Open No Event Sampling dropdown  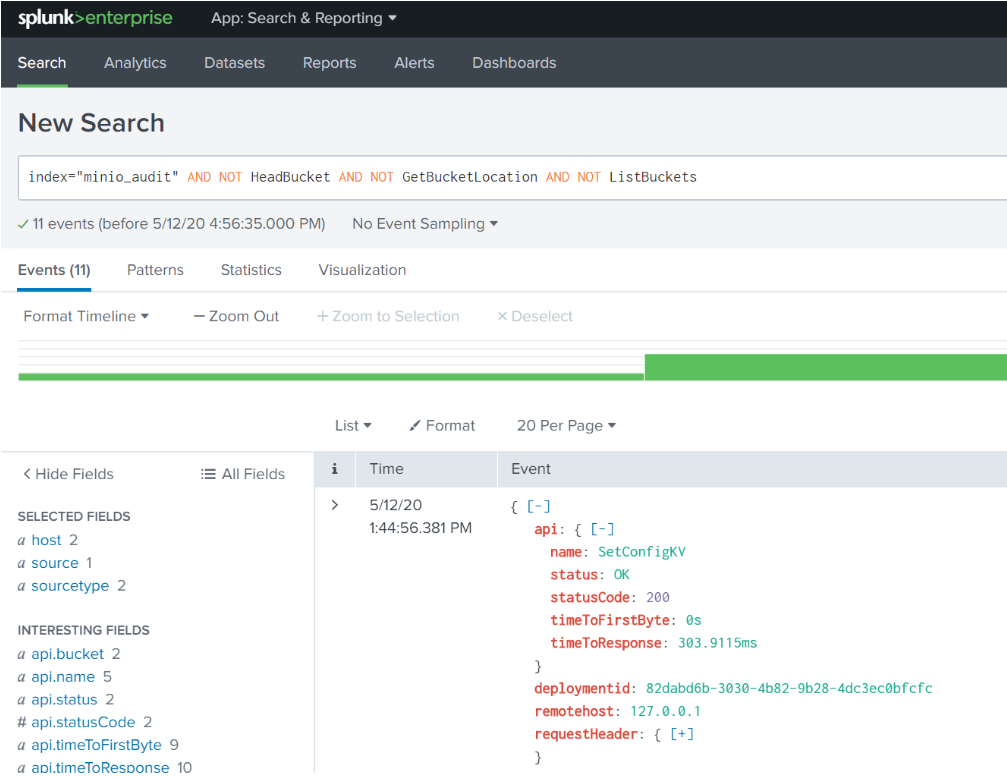click(425, 224)
